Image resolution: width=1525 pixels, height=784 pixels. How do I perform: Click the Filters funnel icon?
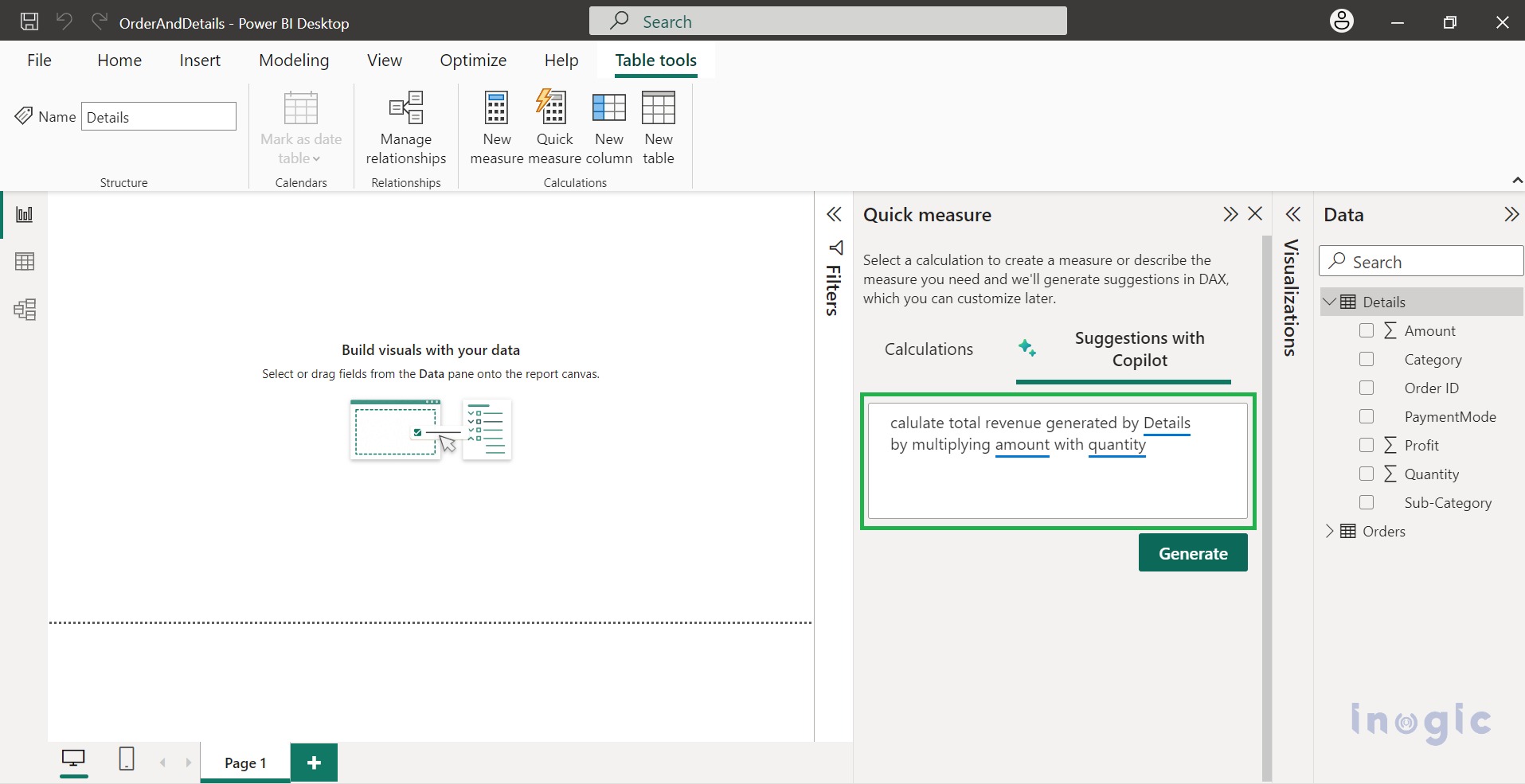835,248
